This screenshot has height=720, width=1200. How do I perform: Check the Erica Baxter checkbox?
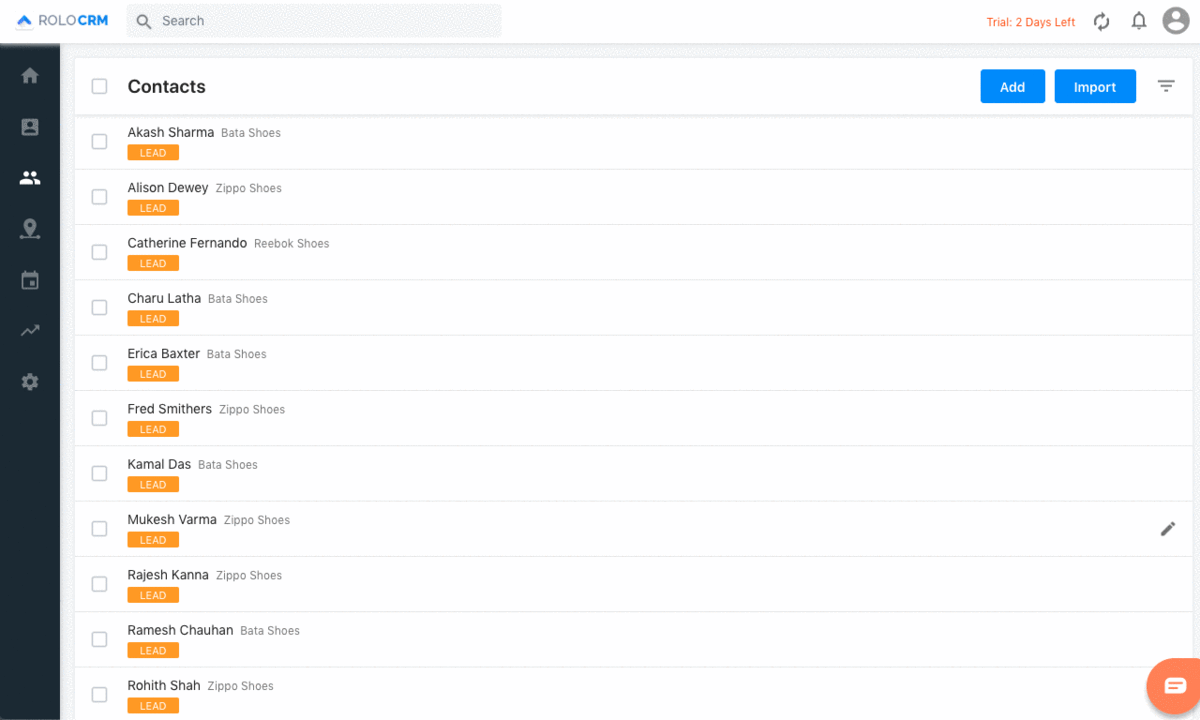tap(99, 363)
